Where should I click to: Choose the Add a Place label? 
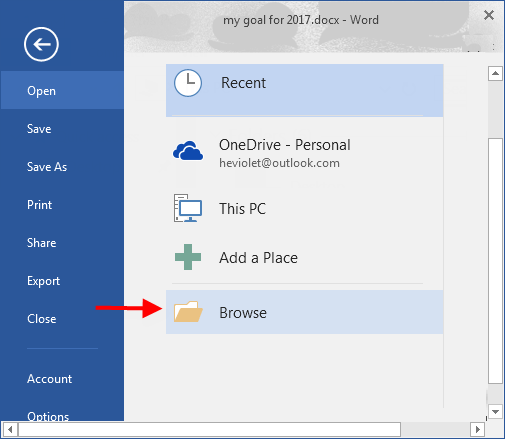pyautogui.click(x=258, y=258)
